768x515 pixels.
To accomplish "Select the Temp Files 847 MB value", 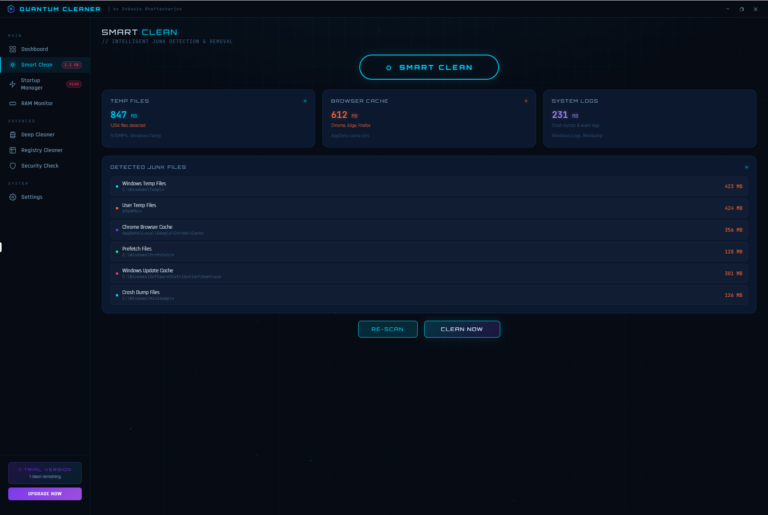I will click(x=124, y=115).
